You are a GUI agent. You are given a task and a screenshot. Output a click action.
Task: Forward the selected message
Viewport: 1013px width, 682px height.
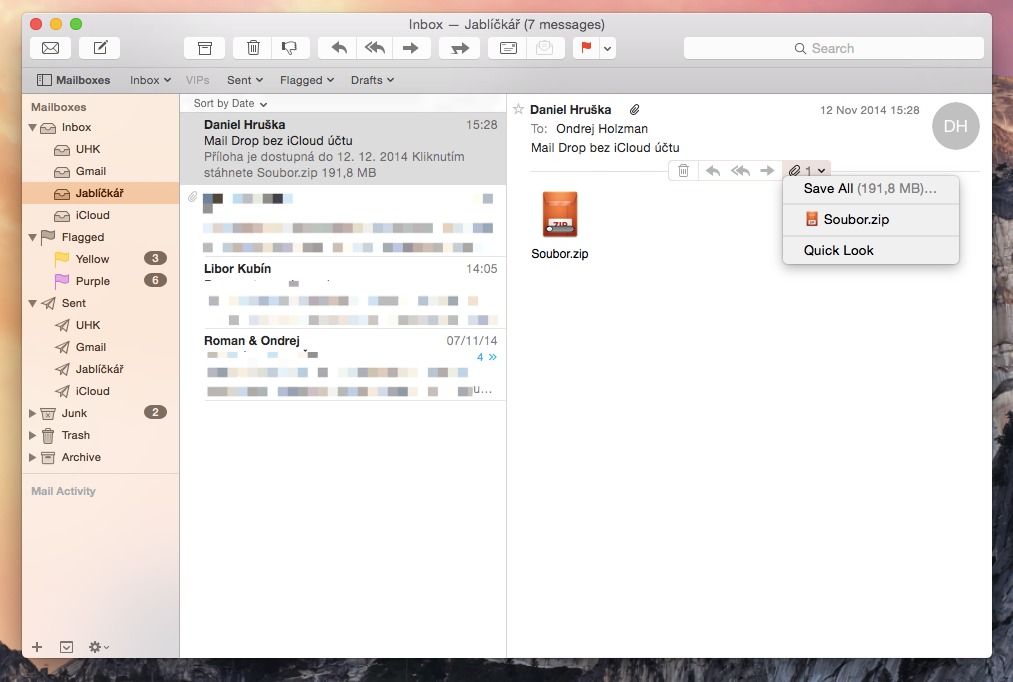pos(411,47)
